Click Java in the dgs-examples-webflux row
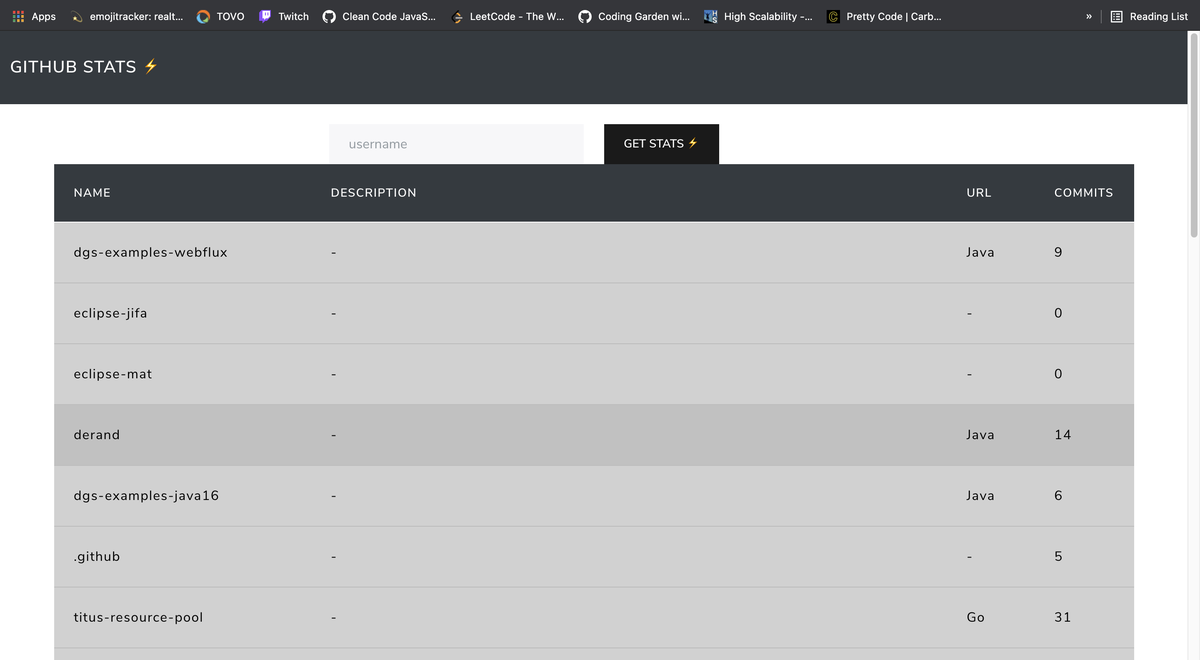The image size is (1200, 660). (980, 253)
